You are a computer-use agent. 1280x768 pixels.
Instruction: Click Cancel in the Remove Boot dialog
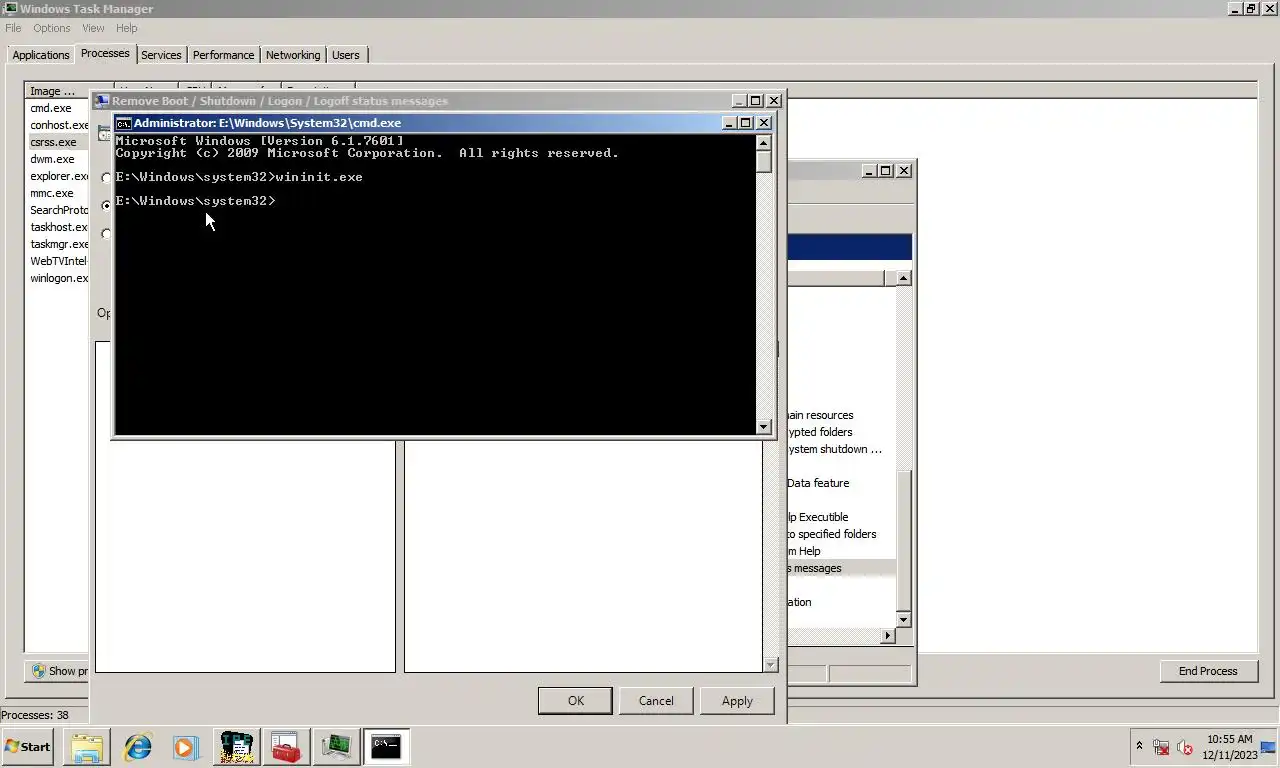click(656, 701)
